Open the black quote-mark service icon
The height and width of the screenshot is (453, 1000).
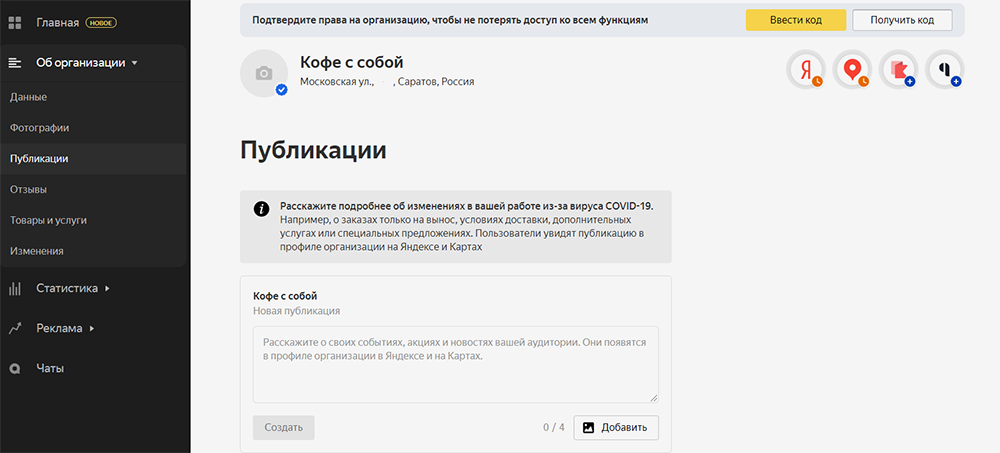945,70
